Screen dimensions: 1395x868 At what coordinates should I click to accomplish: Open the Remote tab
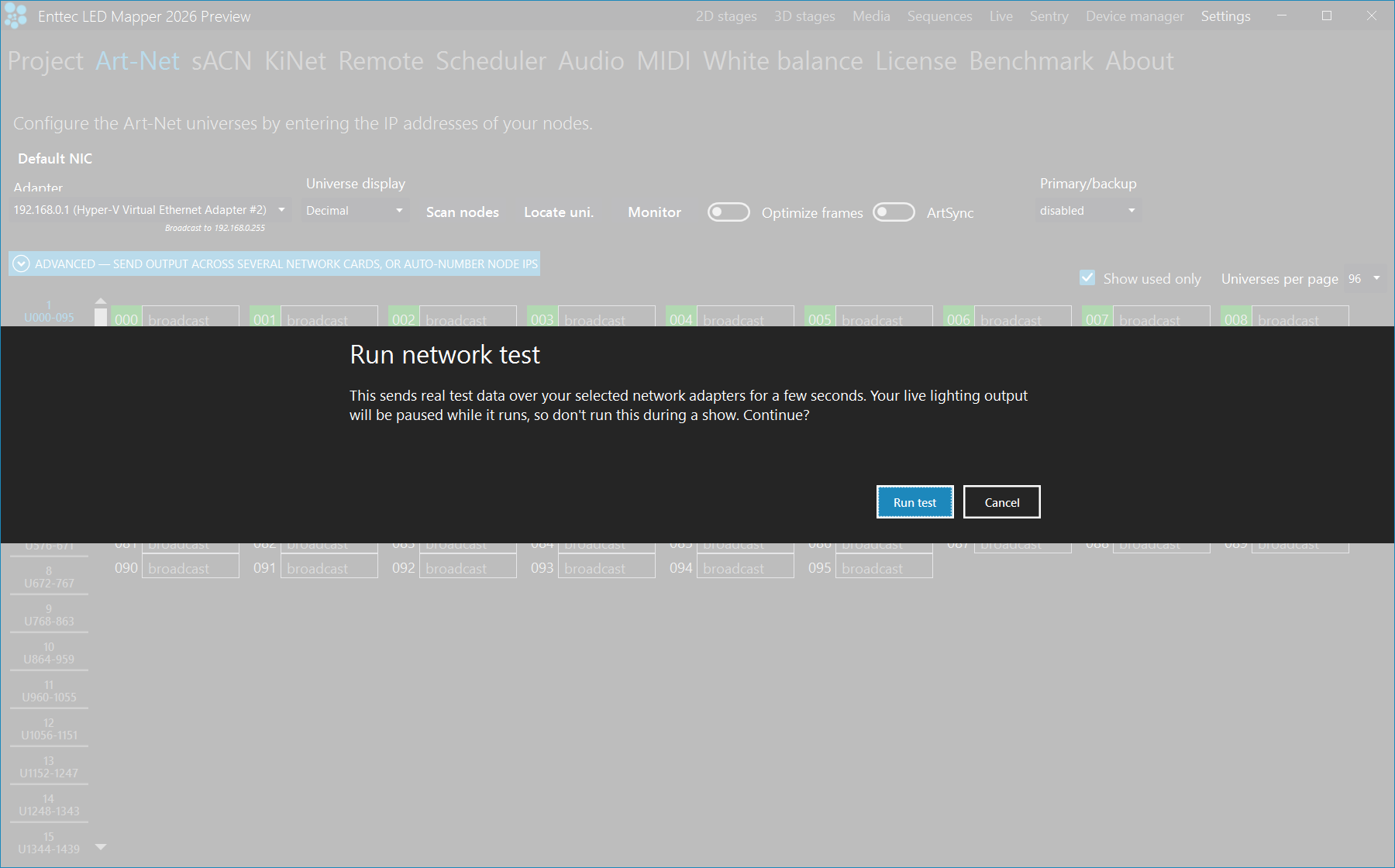[x=381, y=61]
